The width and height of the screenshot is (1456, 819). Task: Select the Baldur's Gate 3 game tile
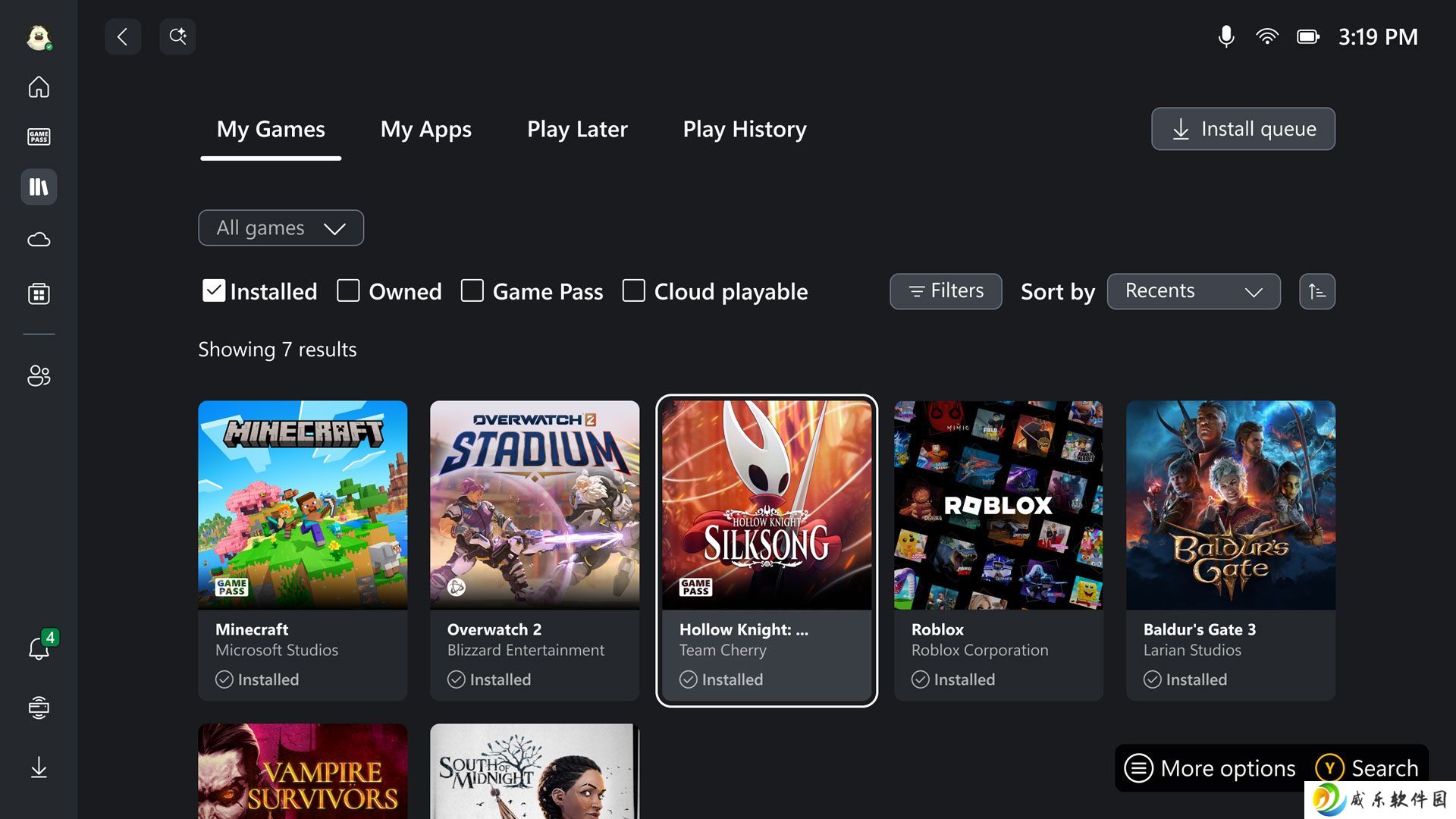(x=1230, y=551)
